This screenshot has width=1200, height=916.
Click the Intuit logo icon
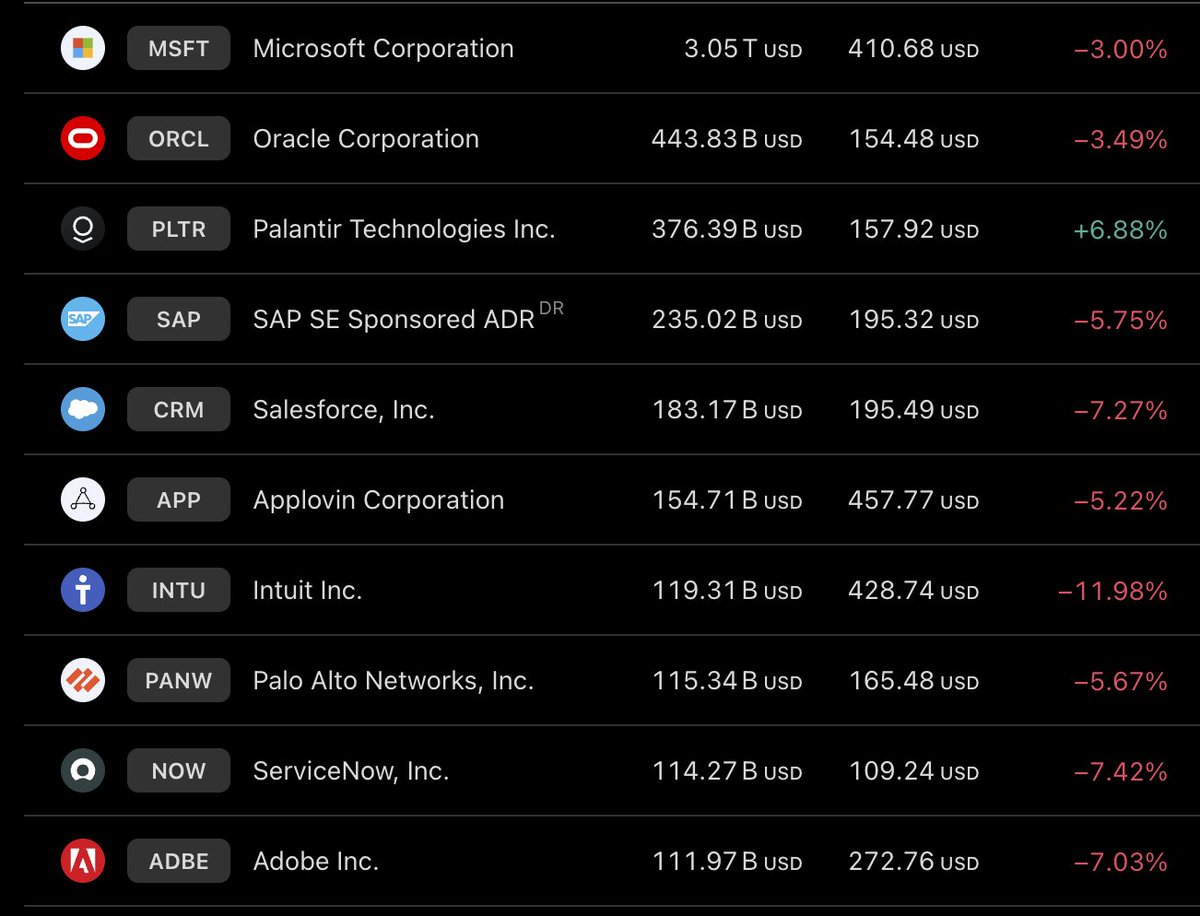pos(83,590)
